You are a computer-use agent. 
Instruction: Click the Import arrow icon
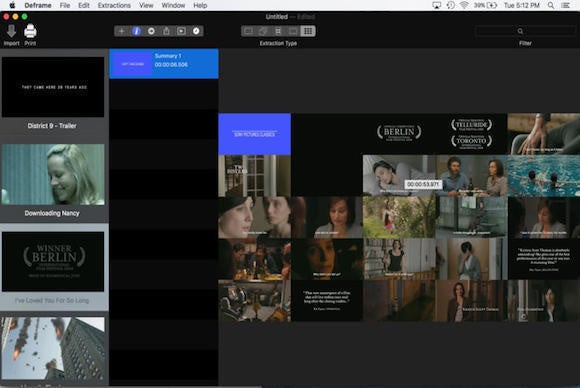(11, 31)
